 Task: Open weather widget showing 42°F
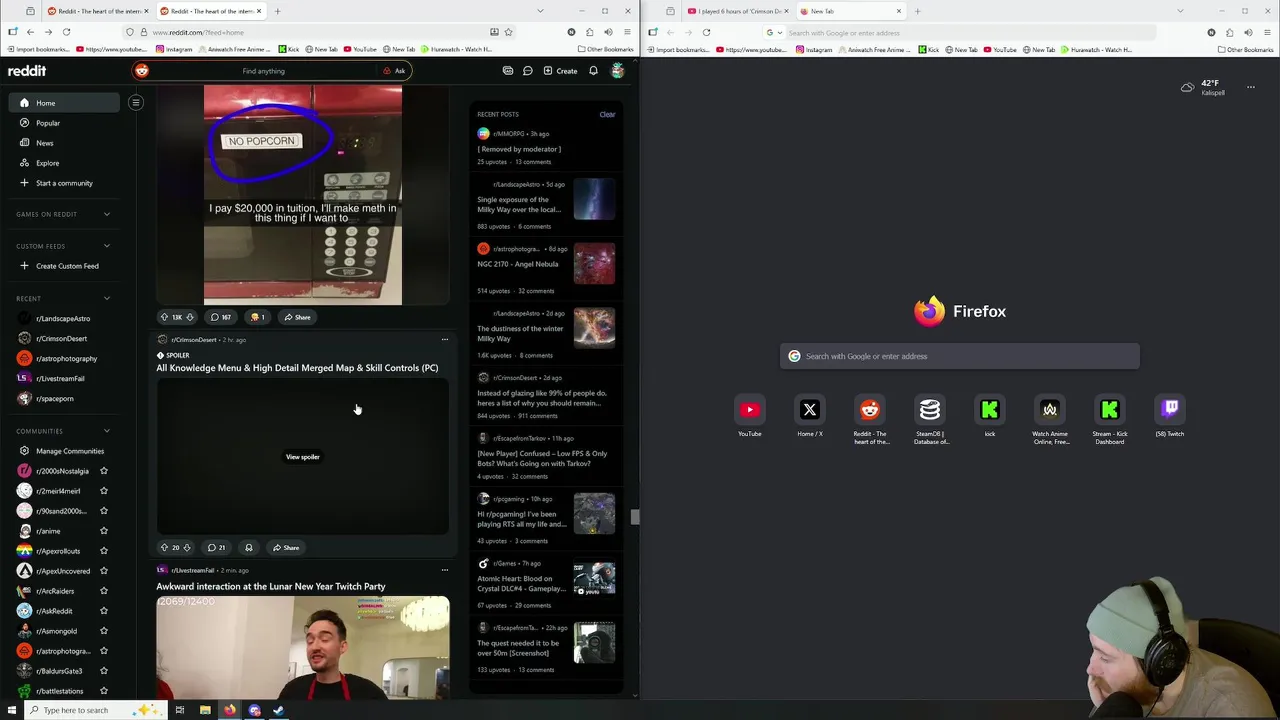[x=1203, y=88]
